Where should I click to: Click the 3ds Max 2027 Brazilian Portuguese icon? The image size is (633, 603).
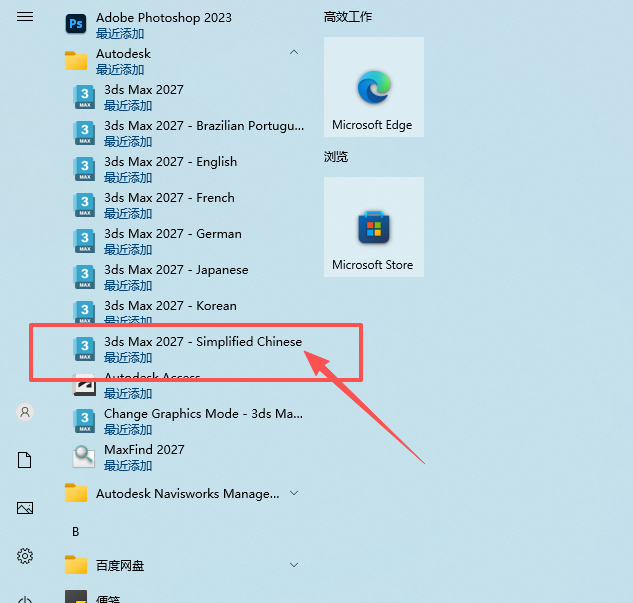(84, 133)
